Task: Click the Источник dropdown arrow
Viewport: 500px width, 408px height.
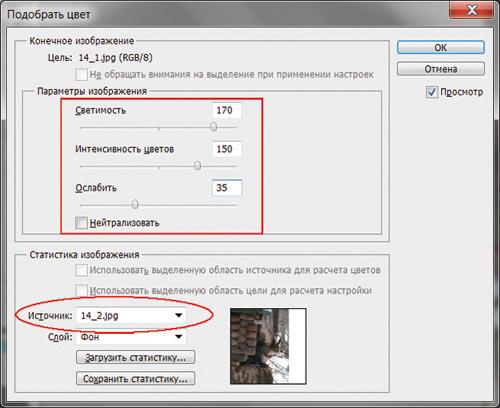Action: click(179, 315)
